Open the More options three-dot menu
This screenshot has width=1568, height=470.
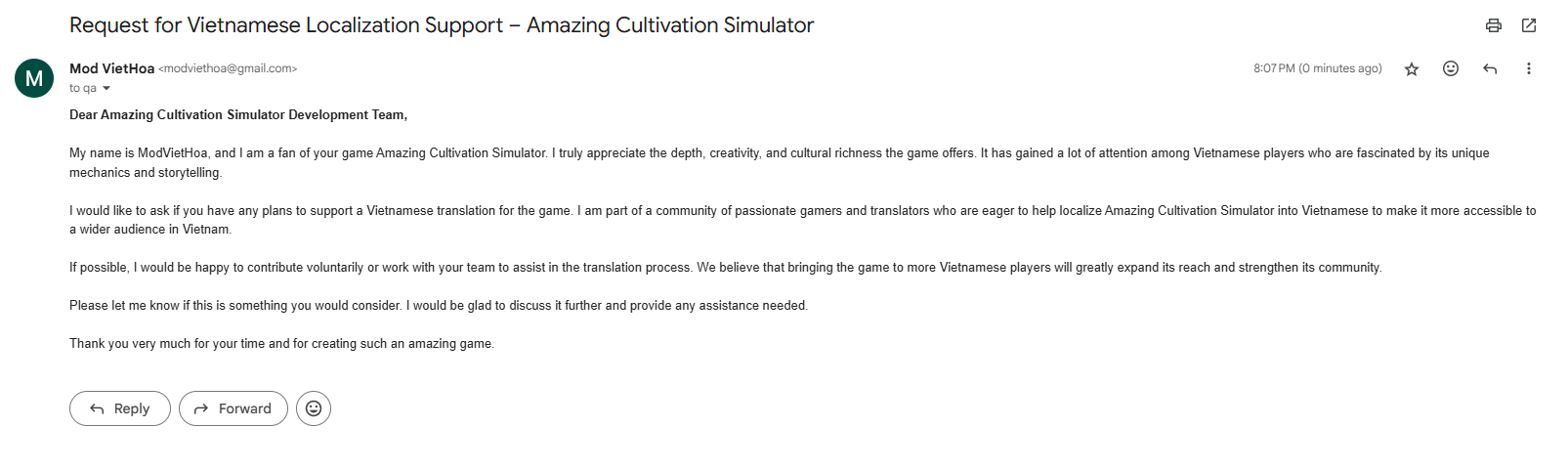pyautogui.click(x=1529, y=68)
